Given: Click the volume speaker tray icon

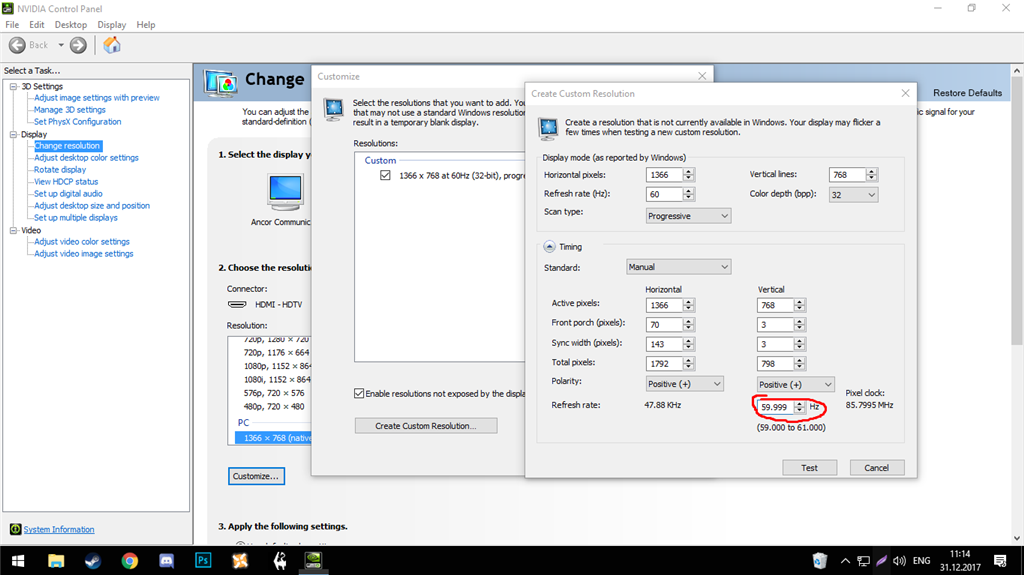Looking at the screenshot, I should pos(899,561).
